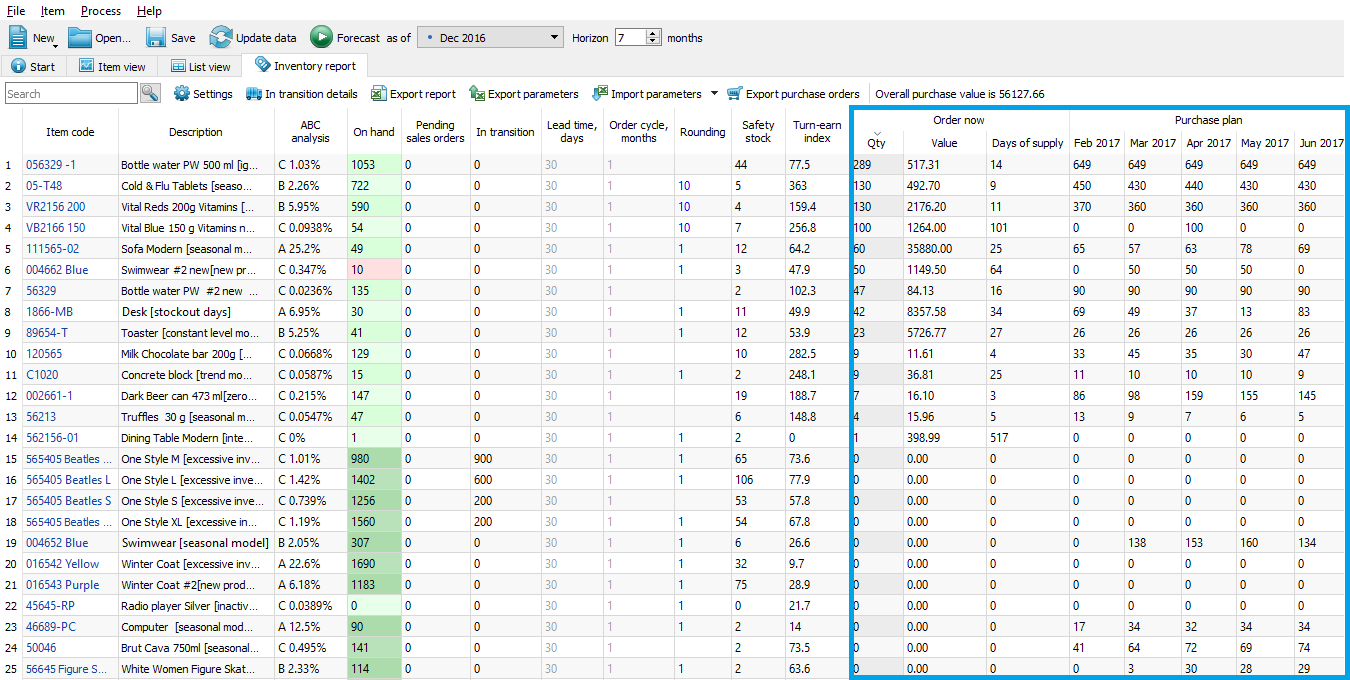Click the Turn-earn index column header
Viewport: 1350px width, 680px height.
817,132
